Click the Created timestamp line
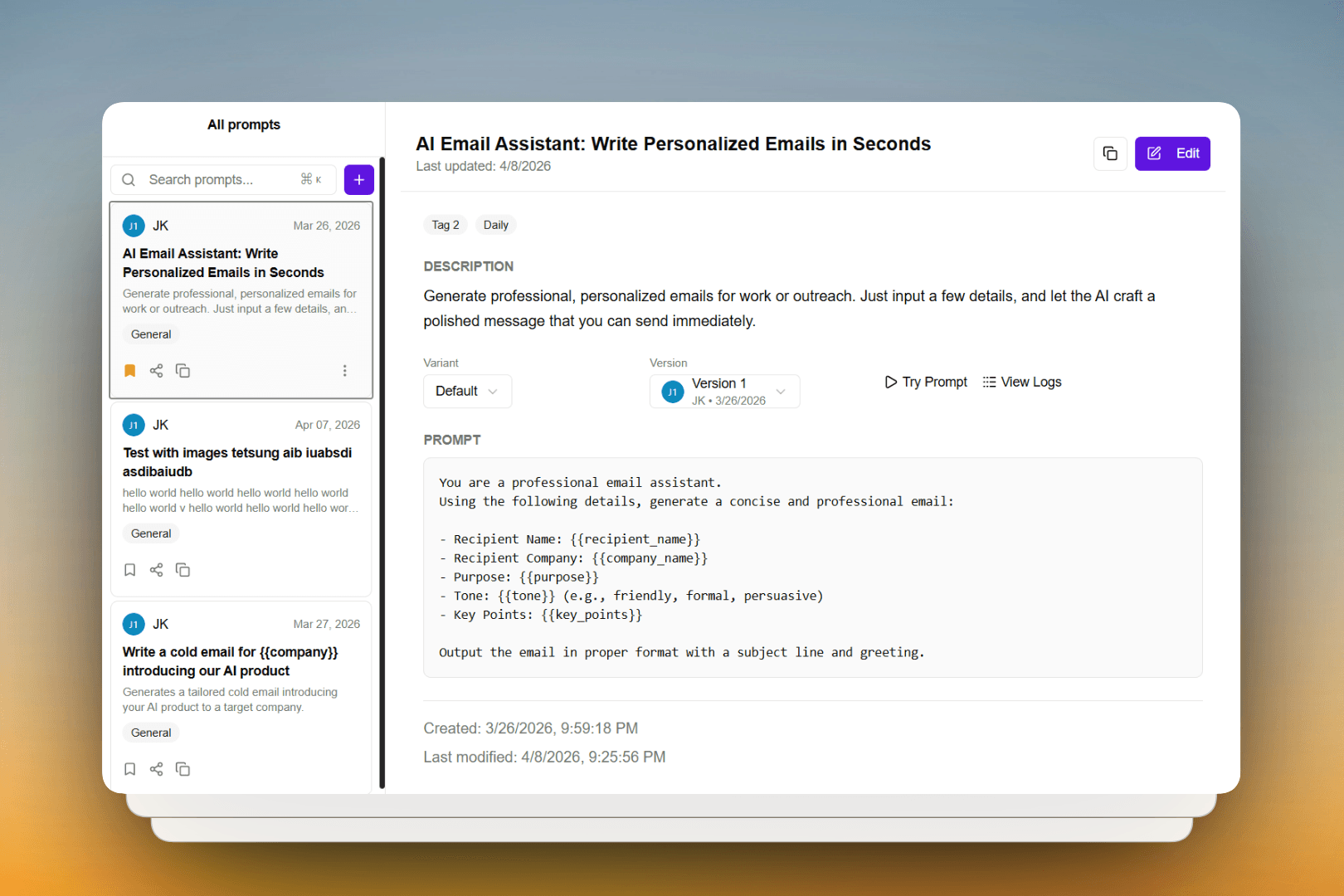Viewport: 1344px width, 896px height. (531, 728)
